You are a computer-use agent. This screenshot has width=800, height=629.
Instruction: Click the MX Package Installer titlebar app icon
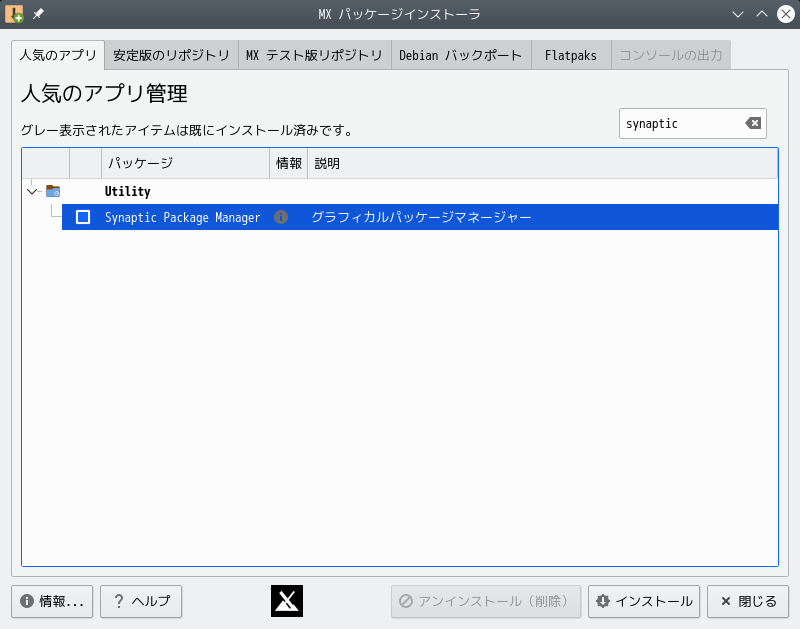tap(14, 14)
